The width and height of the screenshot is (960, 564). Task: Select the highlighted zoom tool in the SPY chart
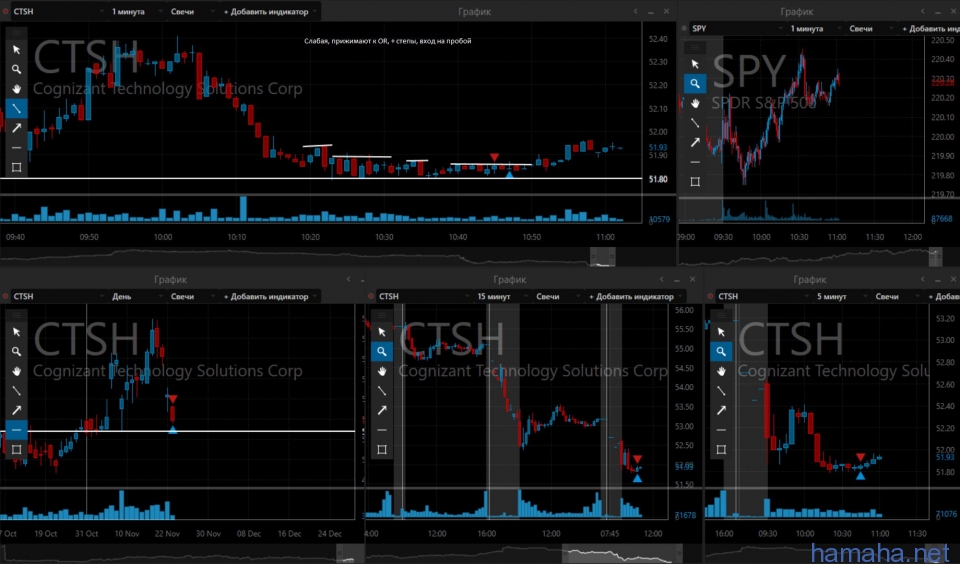pyautogui.click(x=695, y=83)
